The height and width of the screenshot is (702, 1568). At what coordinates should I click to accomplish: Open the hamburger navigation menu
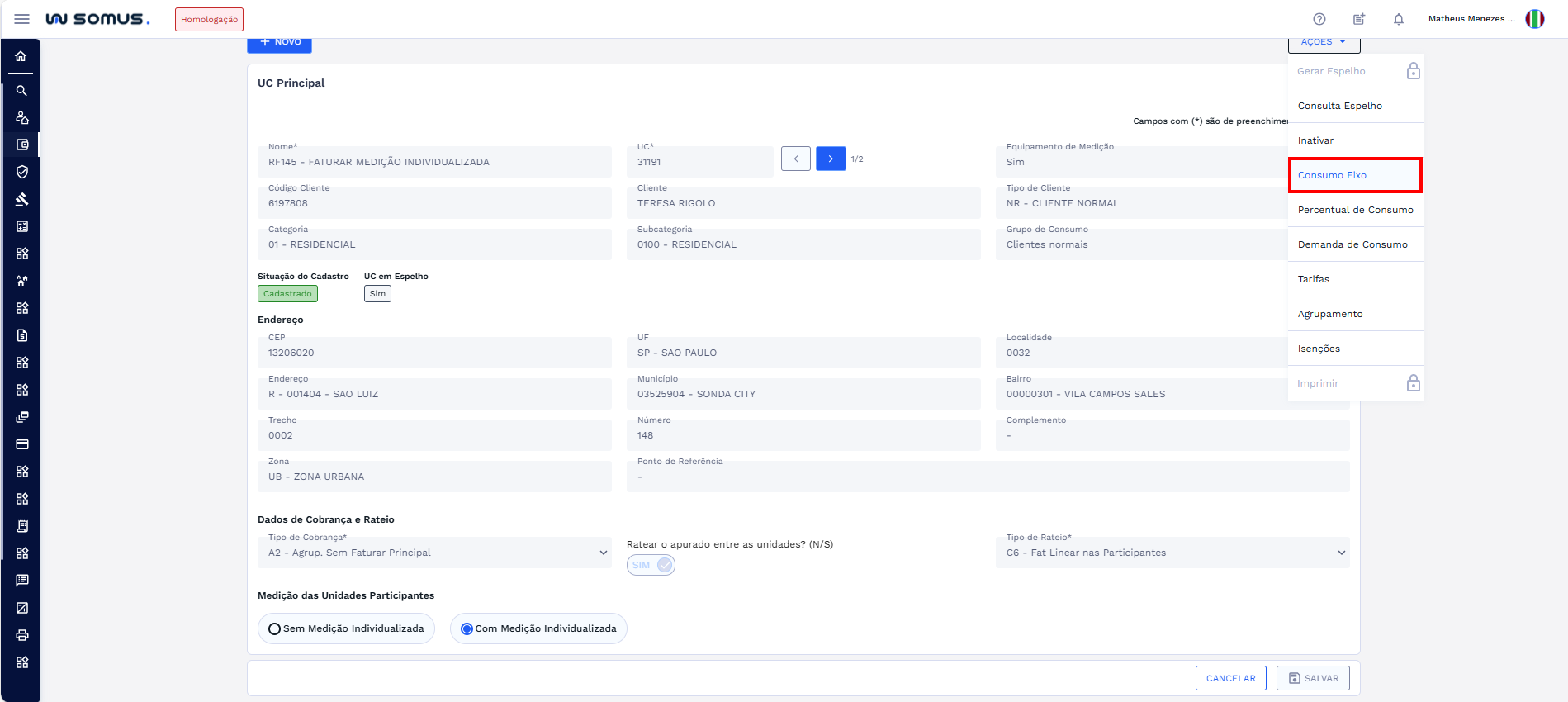pyautogui.click(x=22, y=19)
